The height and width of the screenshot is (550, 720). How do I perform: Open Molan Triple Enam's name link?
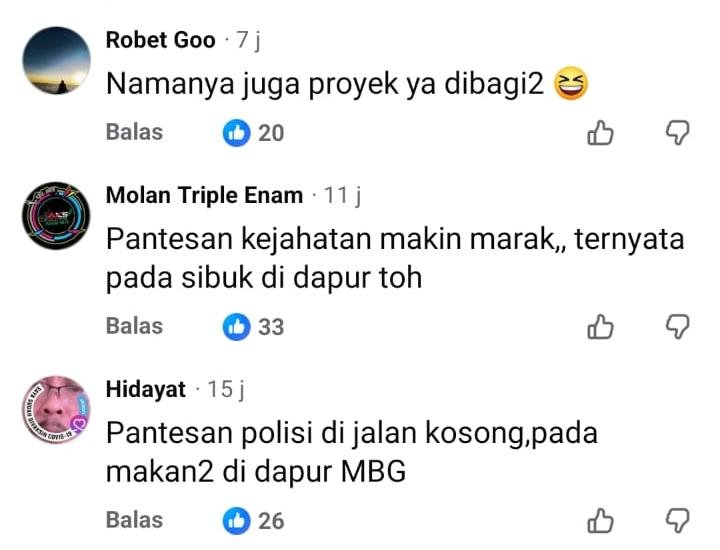click(x=204, y=195)
